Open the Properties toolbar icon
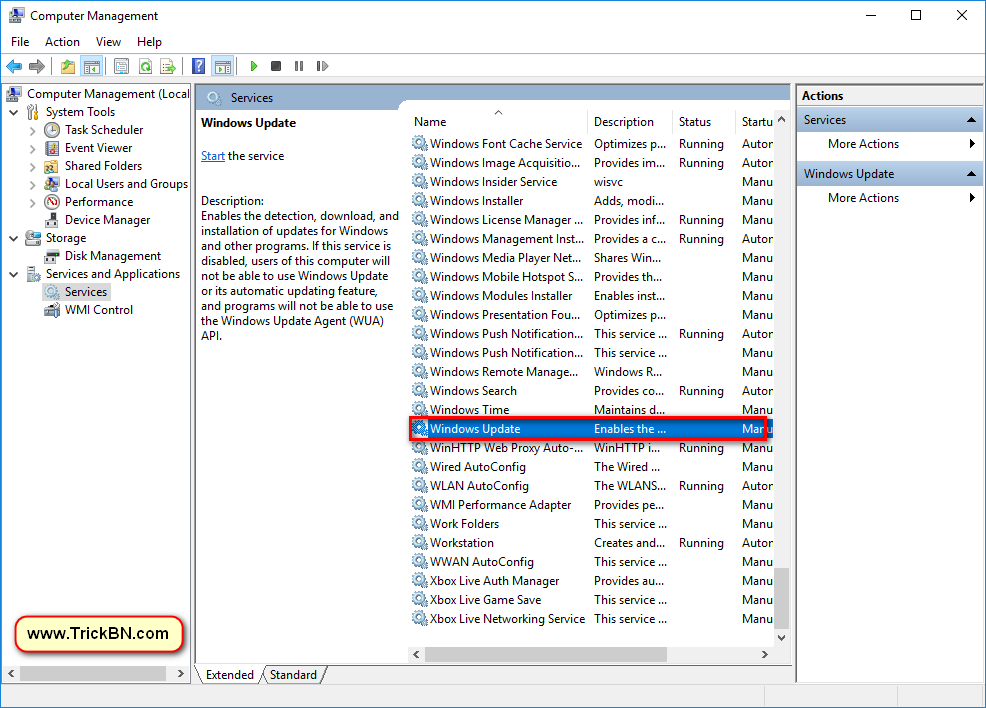 click(x=121, y=66)
